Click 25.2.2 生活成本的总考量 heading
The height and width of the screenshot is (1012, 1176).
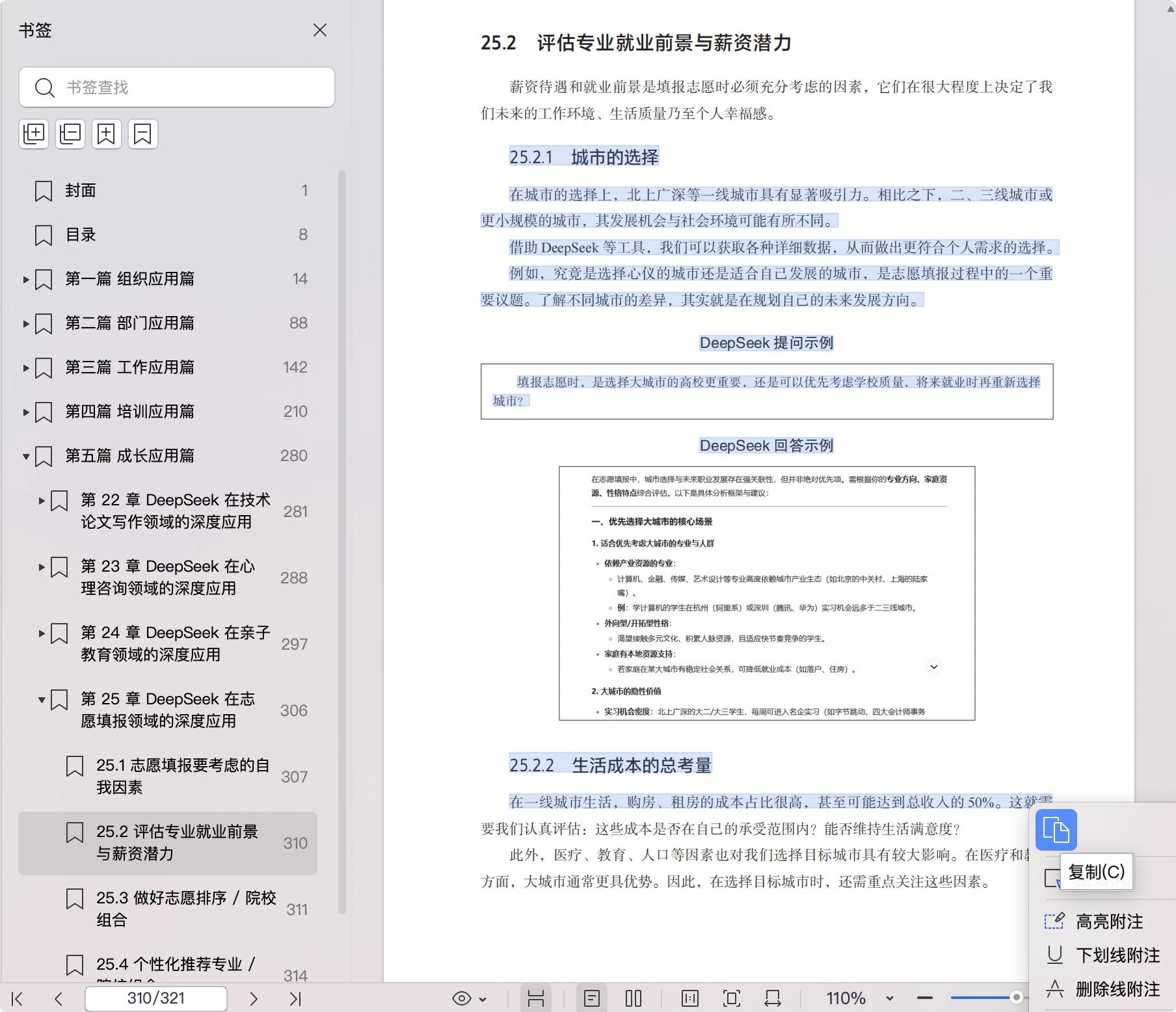[610, 765]
